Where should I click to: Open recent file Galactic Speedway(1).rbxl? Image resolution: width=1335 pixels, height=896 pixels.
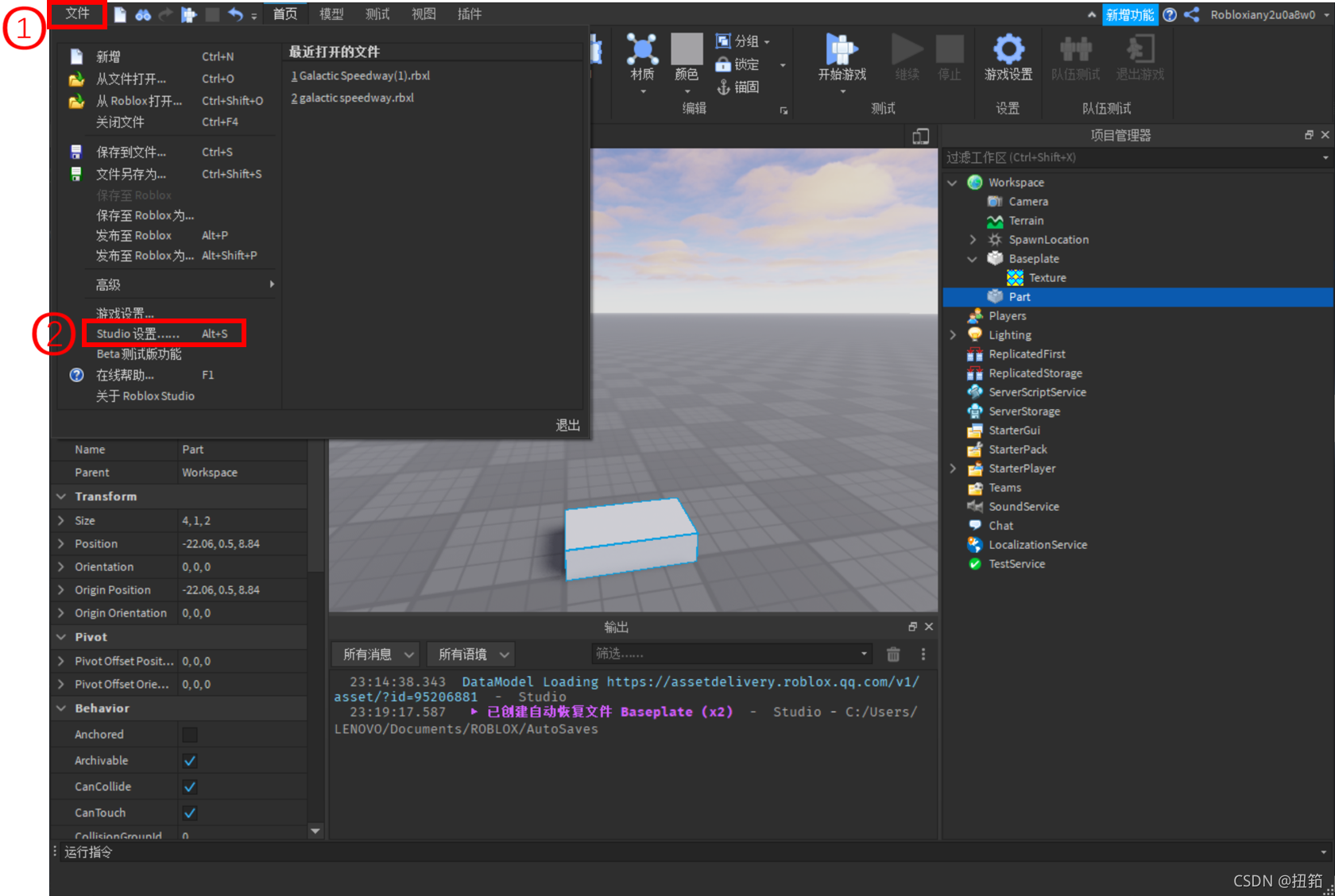pos(360,76)
